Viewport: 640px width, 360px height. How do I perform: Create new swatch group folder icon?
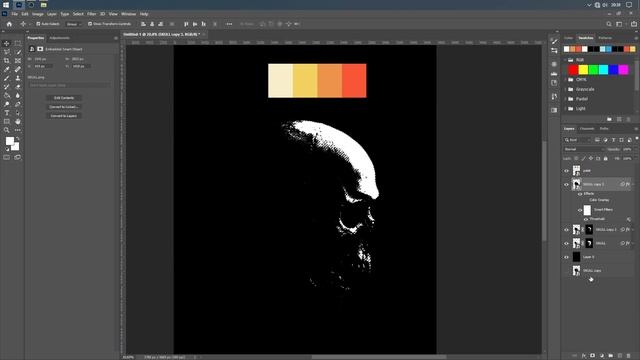(609, 119)
